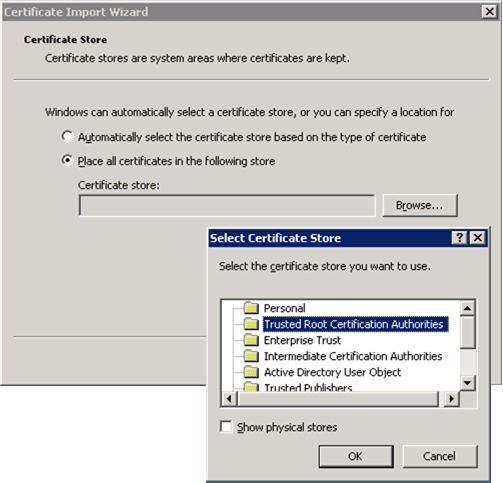Close the Select Certificate Store dialog
Viewport: 503px width, 483px height.
coord(478,238)
